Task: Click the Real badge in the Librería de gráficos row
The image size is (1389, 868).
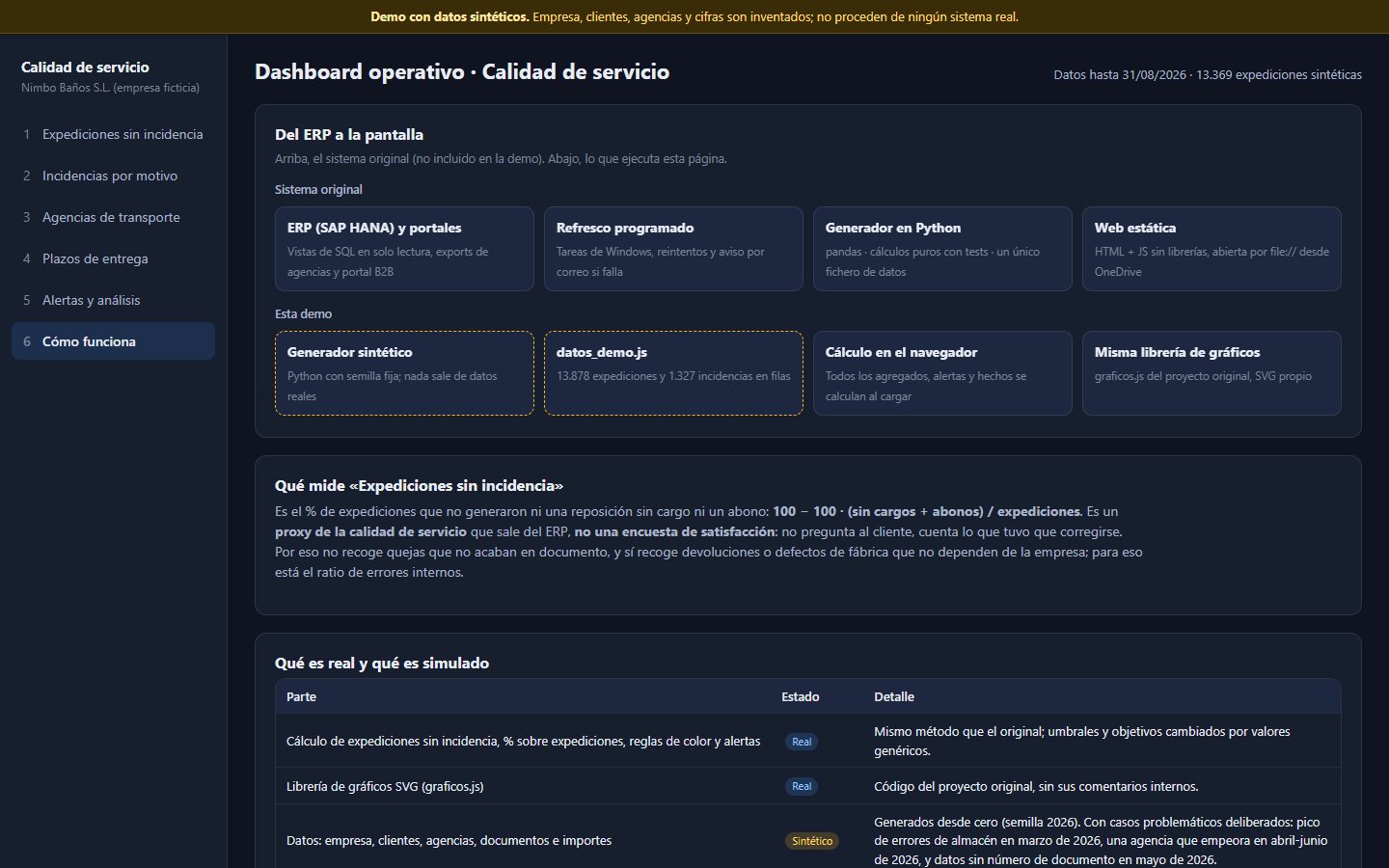Action: [802, 786]
